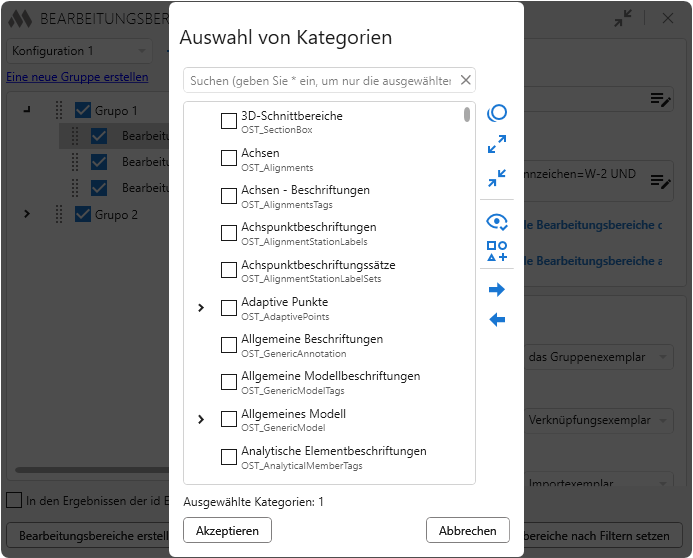Click the Akzeptieren button
The width and height of the screenshot is (693, 558).
(228, 530)
